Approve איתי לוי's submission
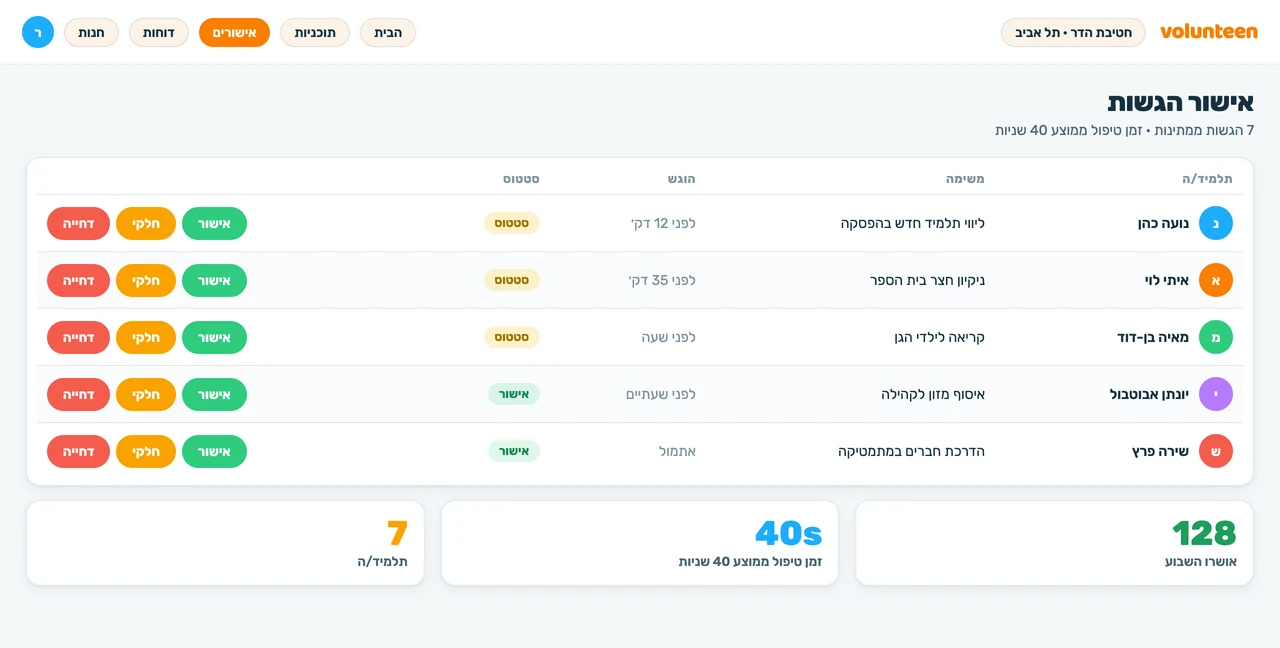The image size is (1280, 648). [x=214, y=280]
